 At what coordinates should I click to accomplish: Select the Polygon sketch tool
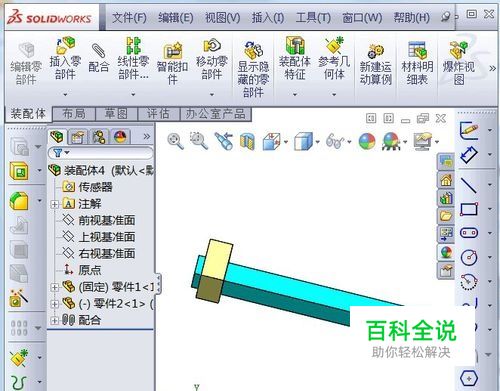coord(469,378)
